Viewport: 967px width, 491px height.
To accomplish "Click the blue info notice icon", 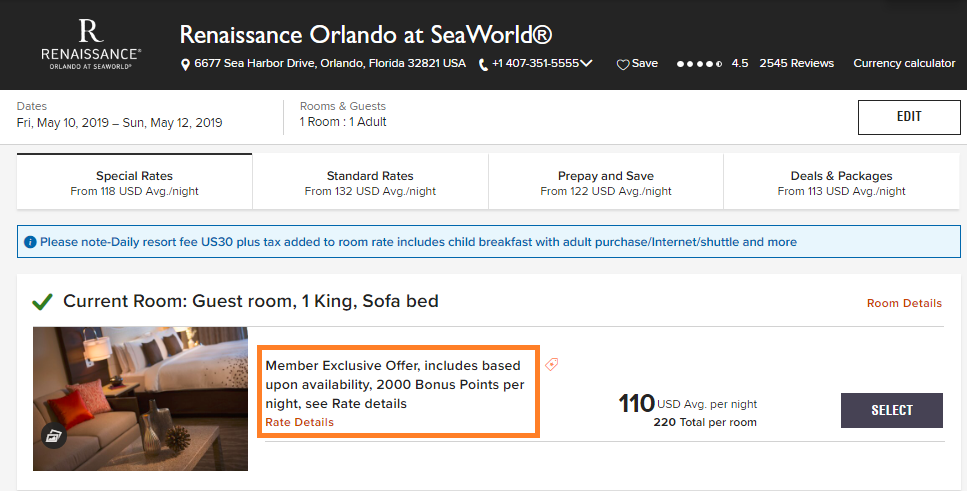I will (30, 242).
